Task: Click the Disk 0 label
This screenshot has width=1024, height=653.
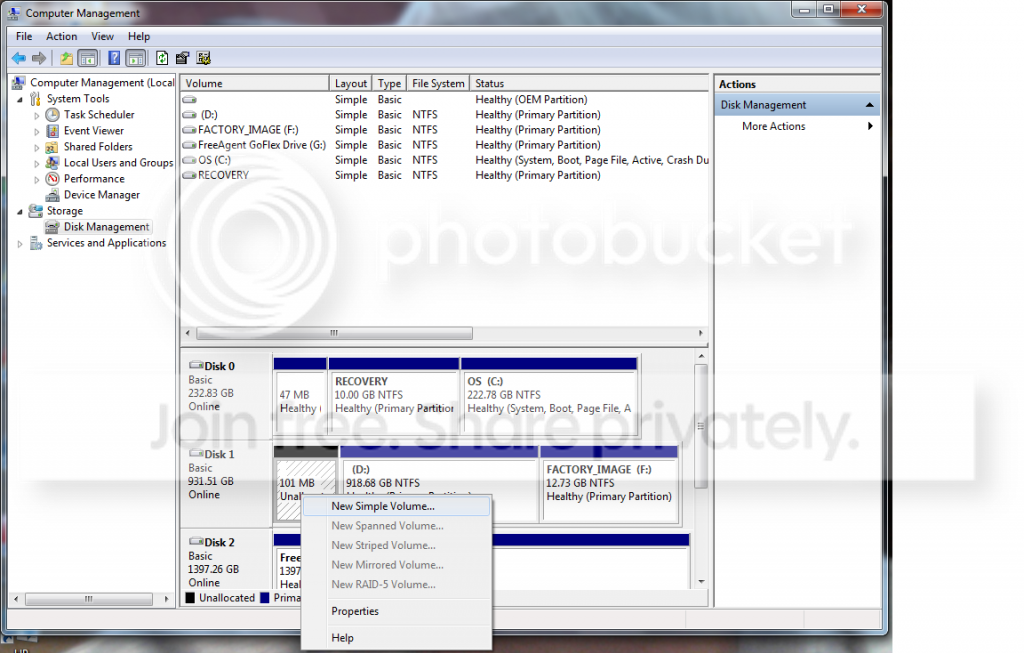Action: [219, 366]
